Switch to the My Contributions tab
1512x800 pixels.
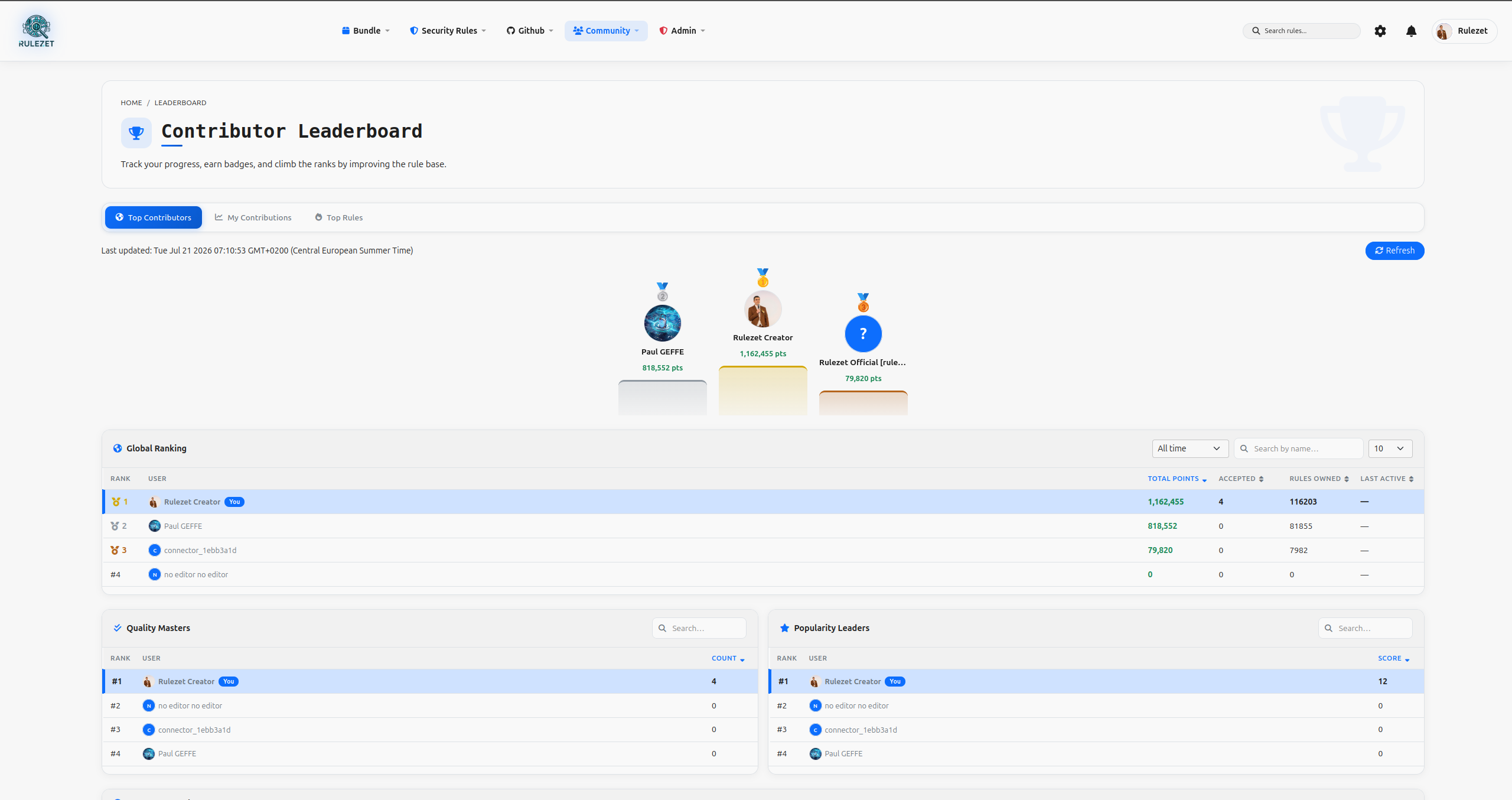pos(253,217)
